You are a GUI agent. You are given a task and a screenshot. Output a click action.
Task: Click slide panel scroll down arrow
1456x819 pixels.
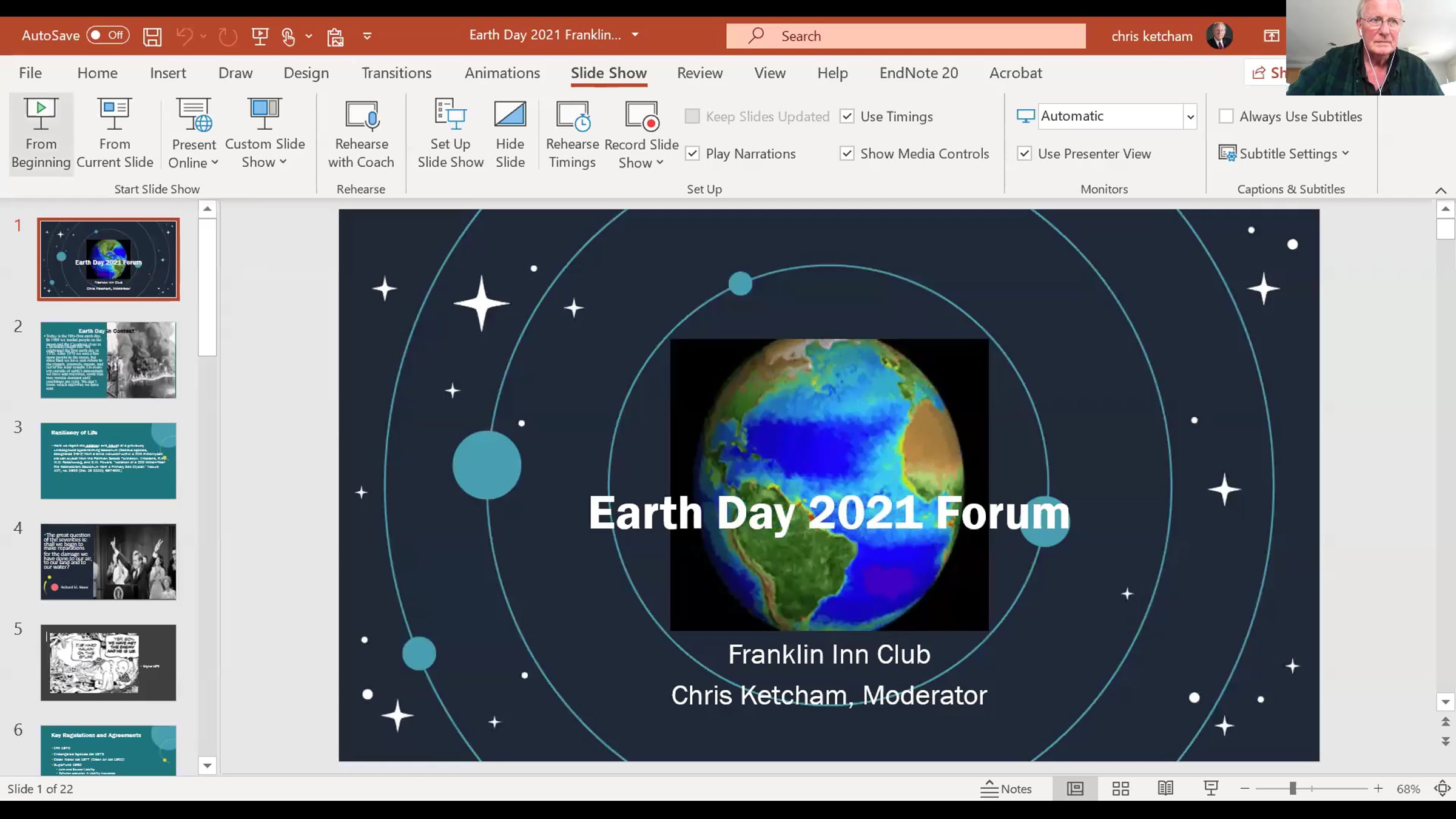tap(207, 766)
